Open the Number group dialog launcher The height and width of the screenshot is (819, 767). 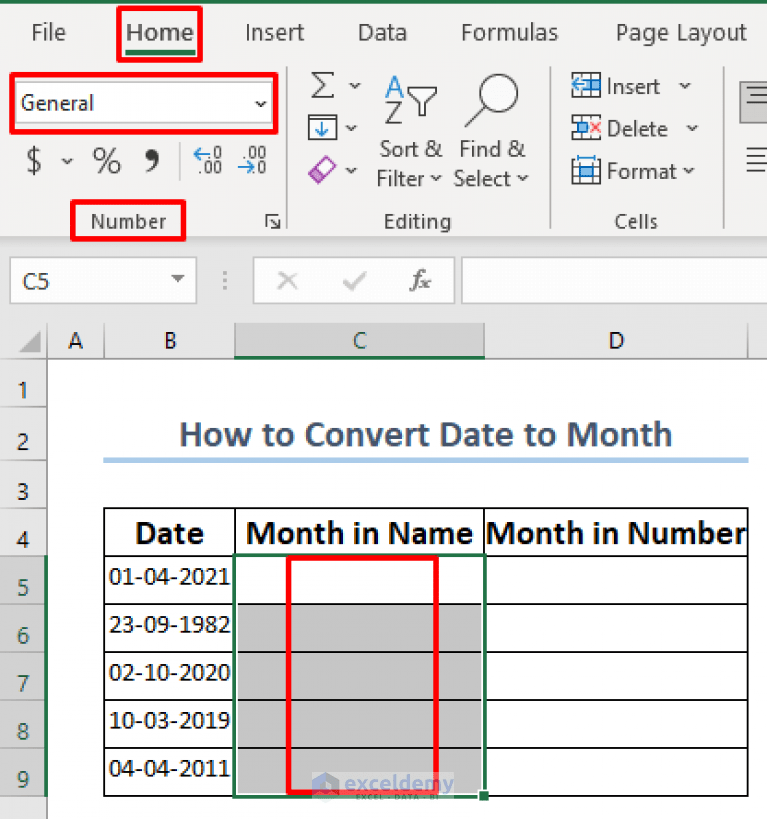272,221
